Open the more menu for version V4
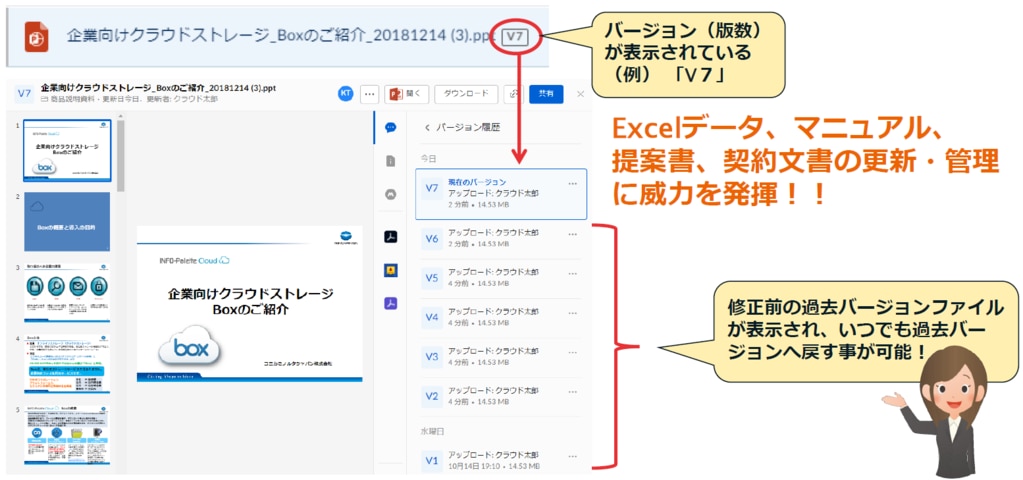 click(x=572, y=312)
